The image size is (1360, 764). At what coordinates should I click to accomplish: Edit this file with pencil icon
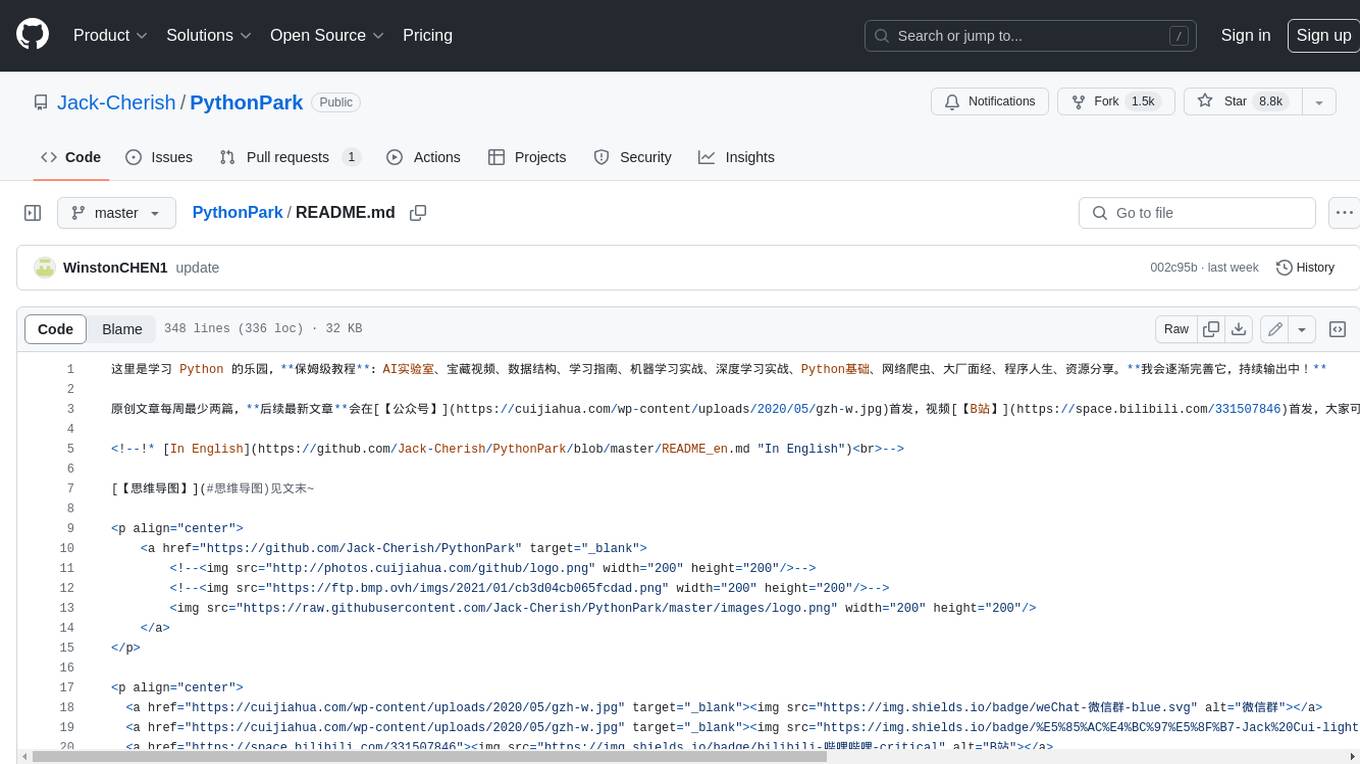[1274, 329]
